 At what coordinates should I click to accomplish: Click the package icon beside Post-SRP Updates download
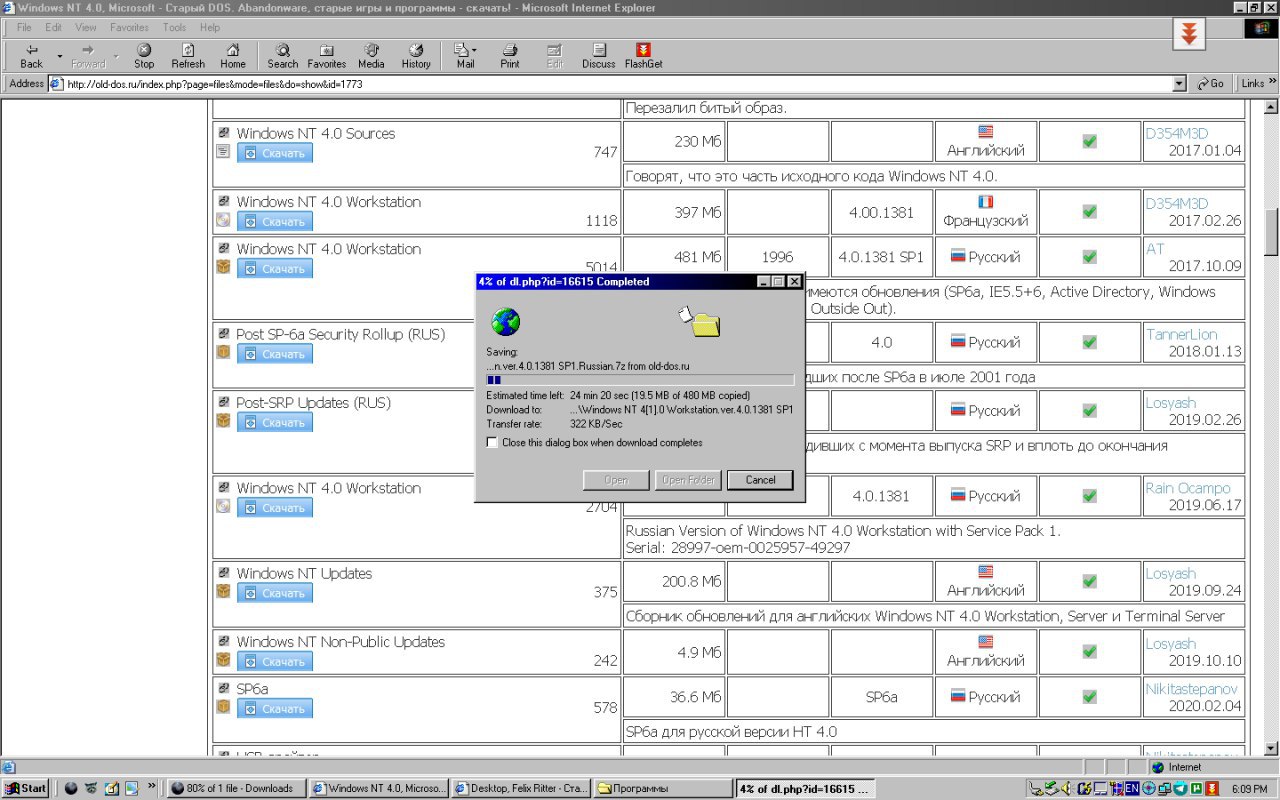pyautogui.click(x=223, y=421)
